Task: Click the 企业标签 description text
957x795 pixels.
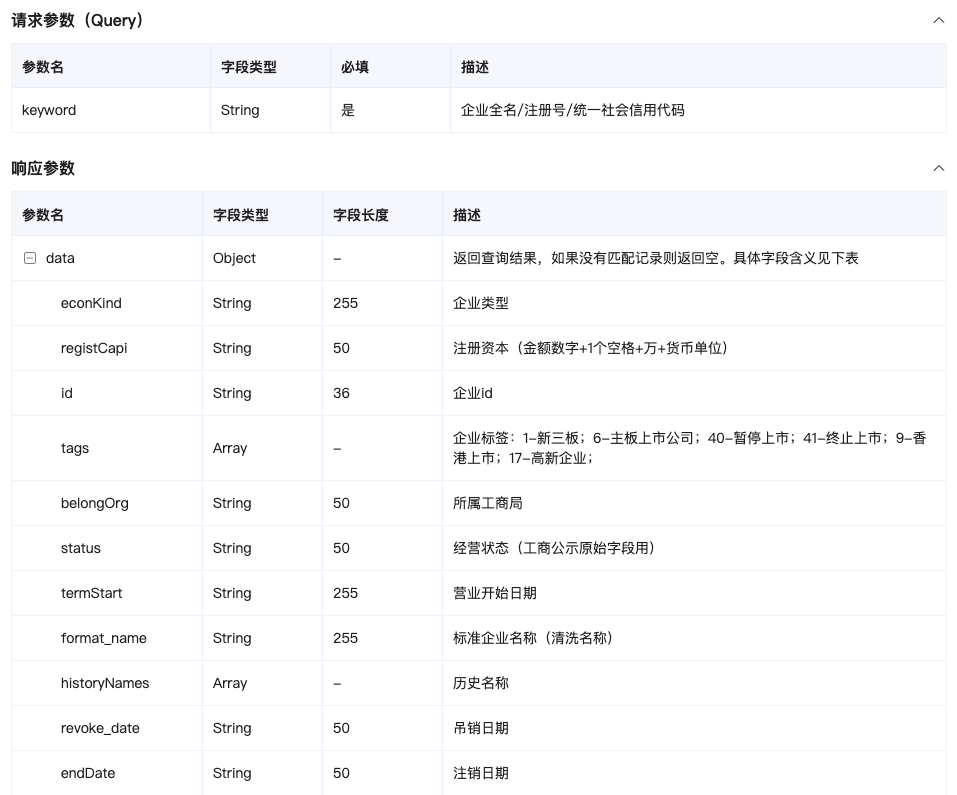Action: (x=690, y=448)
